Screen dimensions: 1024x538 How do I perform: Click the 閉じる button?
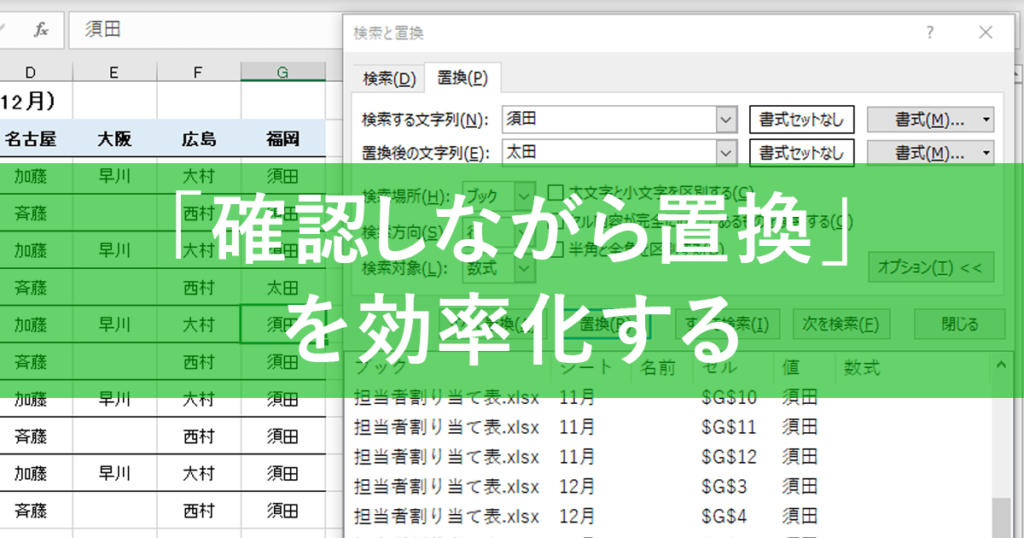click(959, 324)
